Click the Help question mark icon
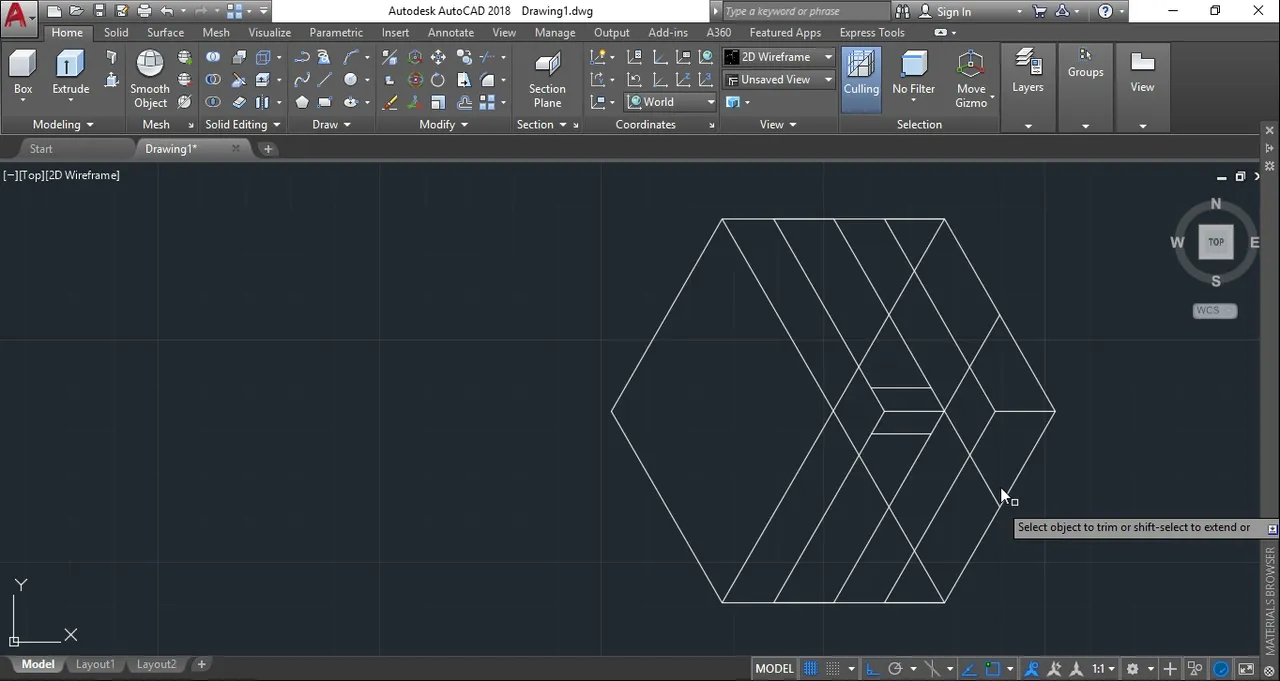The width and height of the screenshot is (1280, 681). (x=1104, y=11)
